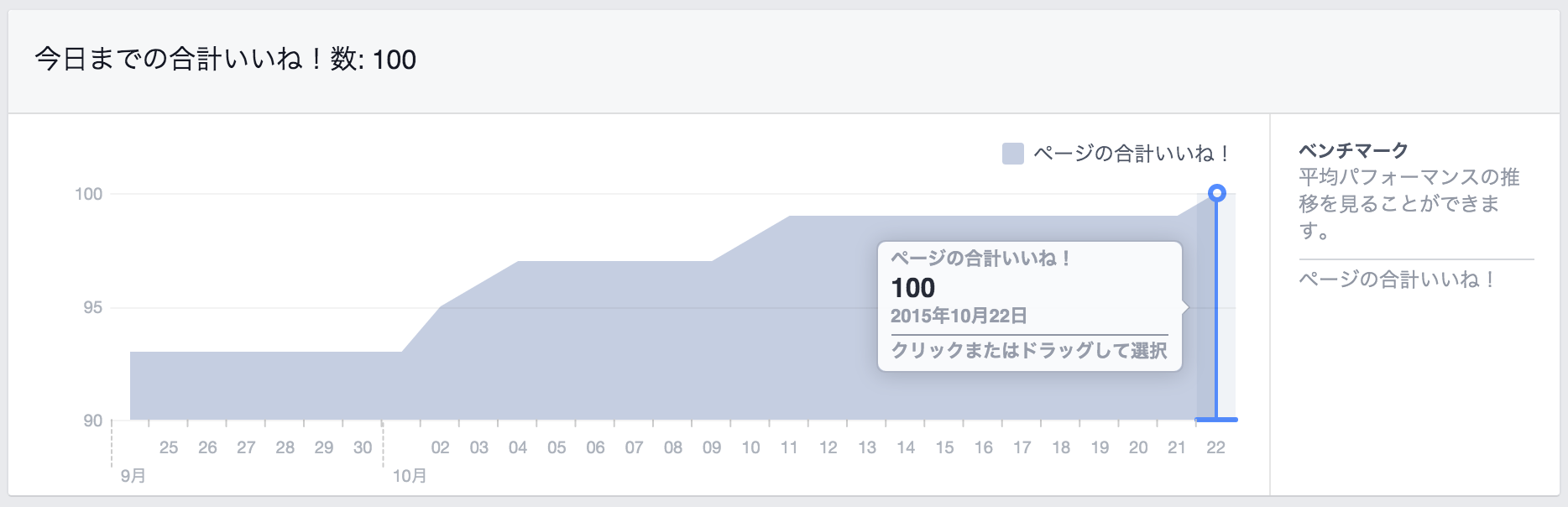Viewport: 1568px width, 507px height.
Task: Click date 13 on the x-axis
Action: pyautogui.click(x=867, y=447)
